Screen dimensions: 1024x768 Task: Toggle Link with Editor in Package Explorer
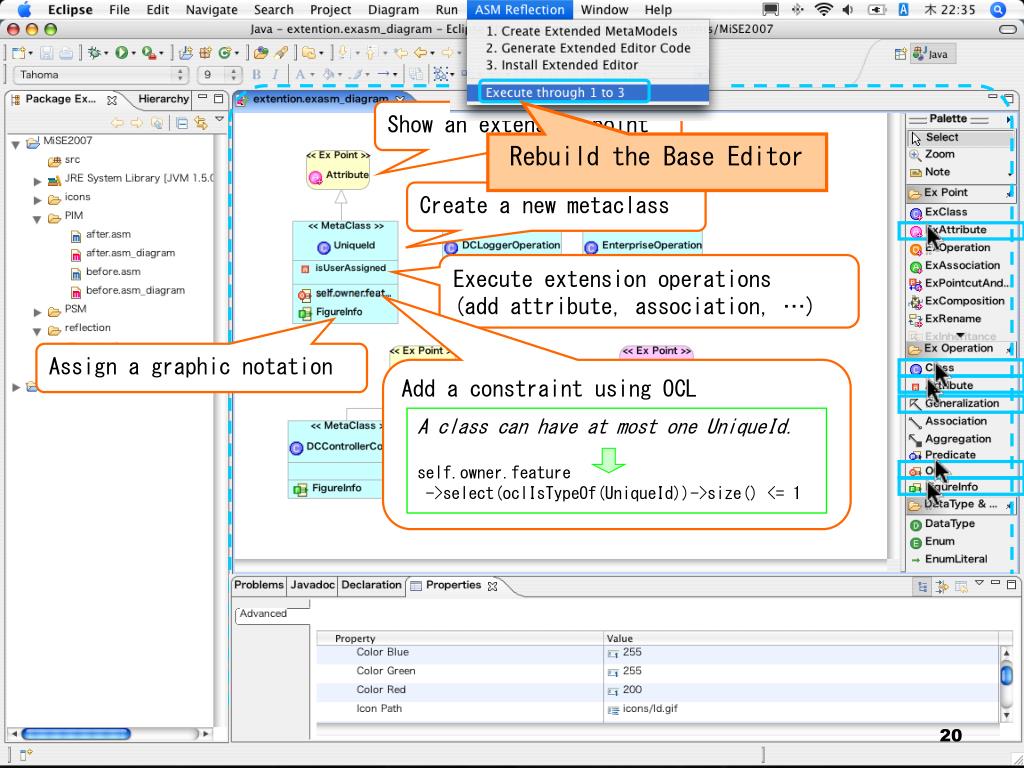click(x=200, y=123)
